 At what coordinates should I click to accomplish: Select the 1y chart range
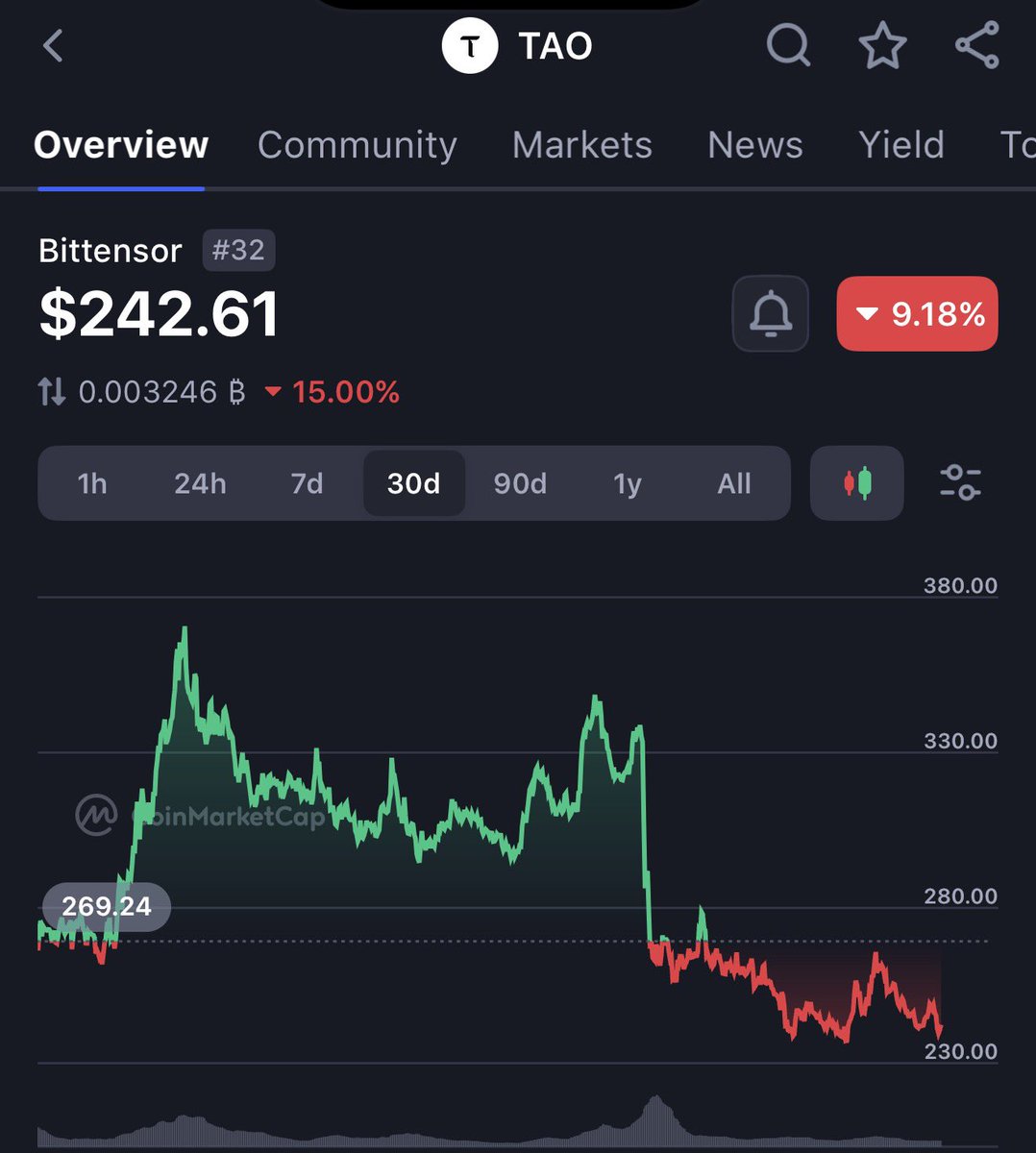tap(628, 483)
